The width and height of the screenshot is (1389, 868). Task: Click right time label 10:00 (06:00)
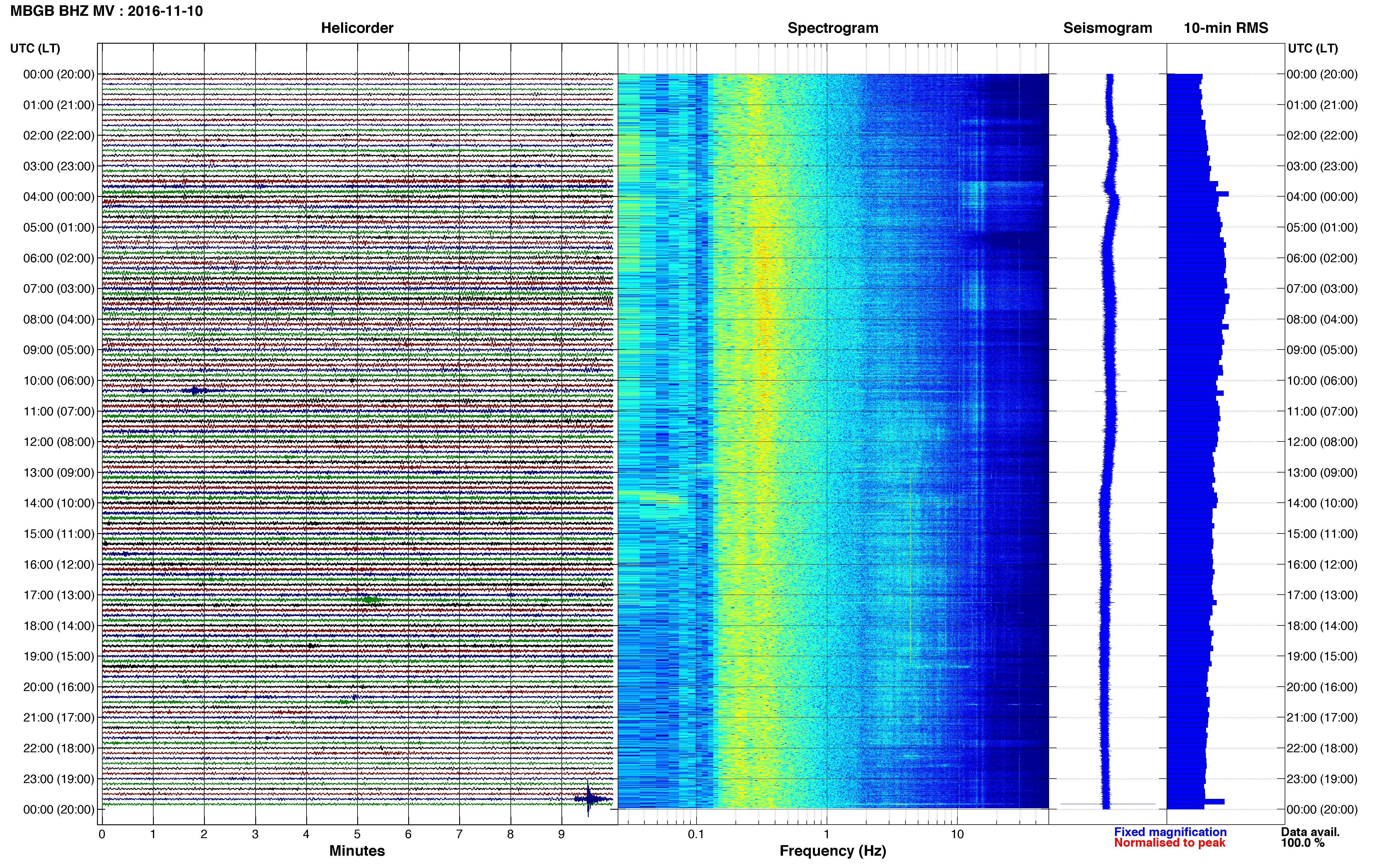click(x=1322, y=381)
